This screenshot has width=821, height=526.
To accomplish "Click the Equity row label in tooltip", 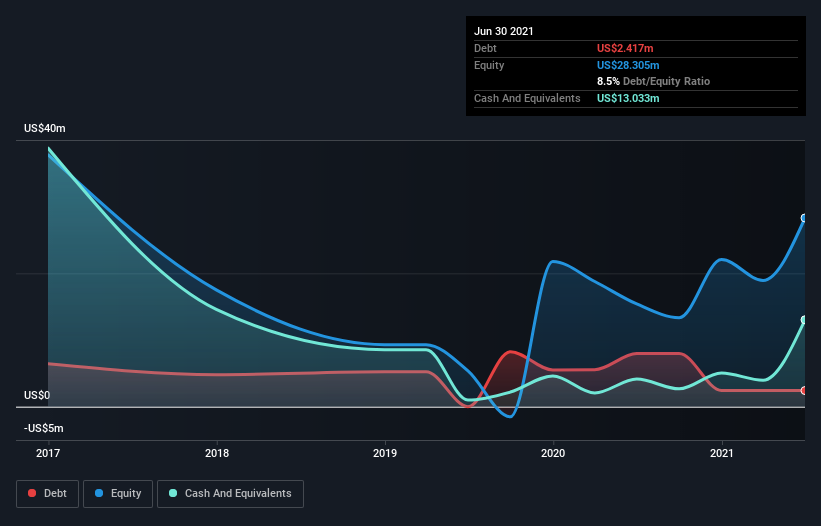I will (489, 65).
